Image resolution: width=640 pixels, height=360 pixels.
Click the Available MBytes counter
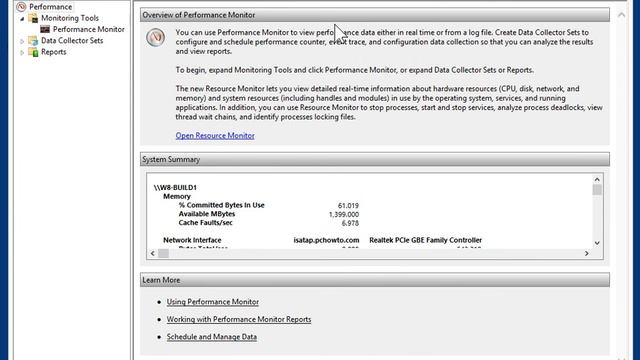coord(207,214)
